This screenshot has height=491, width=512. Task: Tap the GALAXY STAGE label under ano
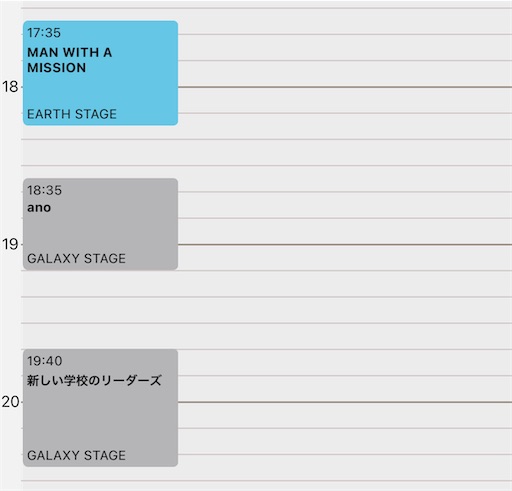pos(76,258)
